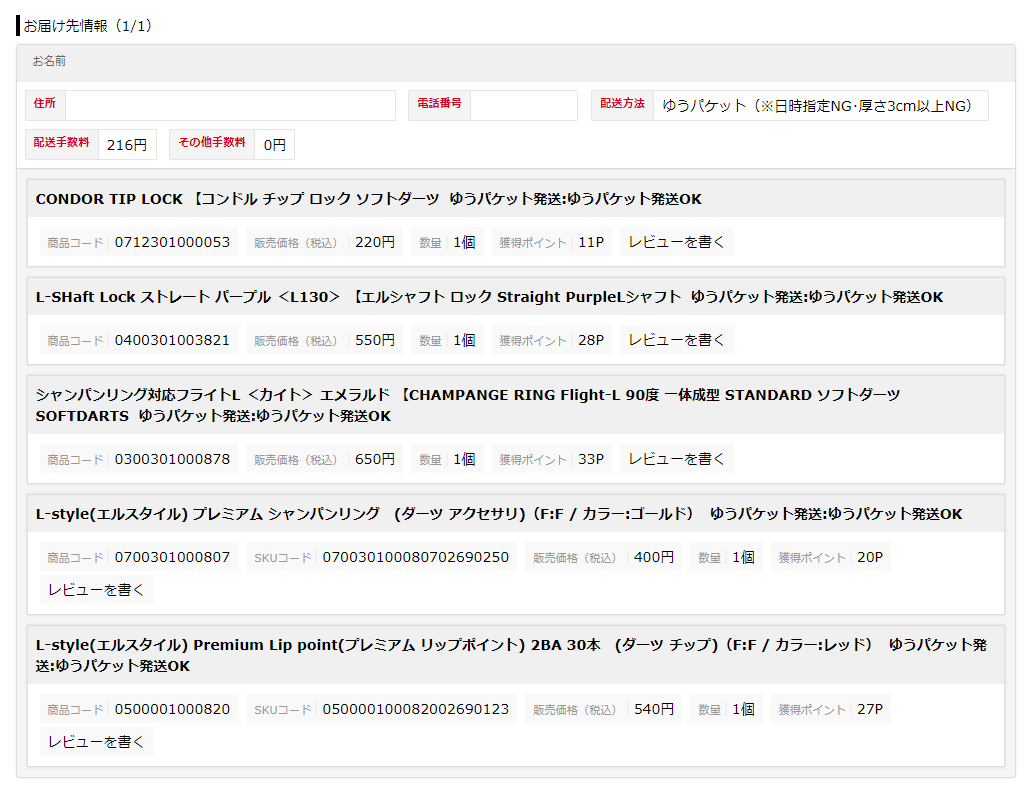Click the 28P earned points value
Image resolution: width=1028 pixels, height=788 pixels.
pyautogui.click(x=591, y=340)
